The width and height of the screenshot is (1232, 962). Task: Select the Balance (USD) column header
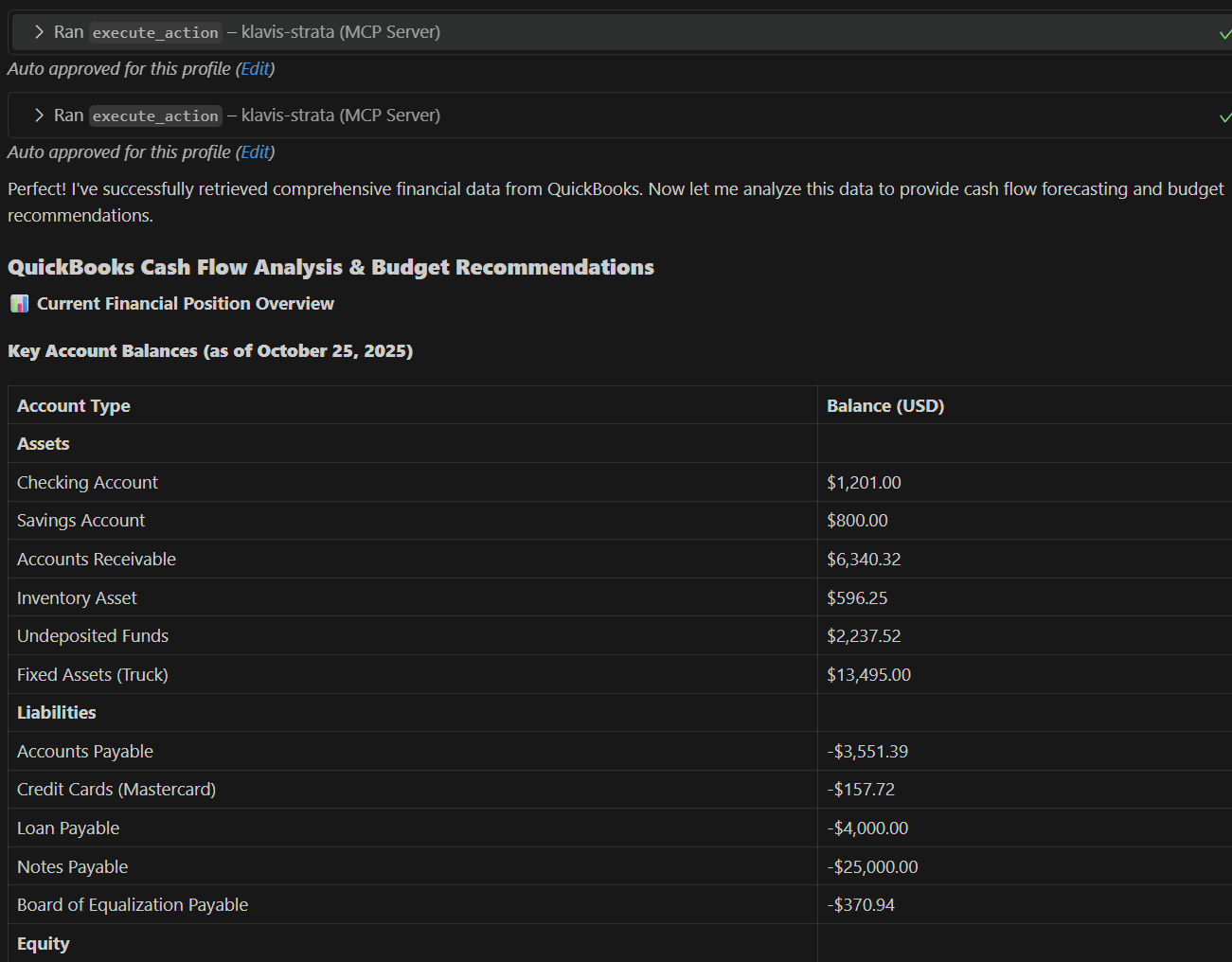point(884,405)
